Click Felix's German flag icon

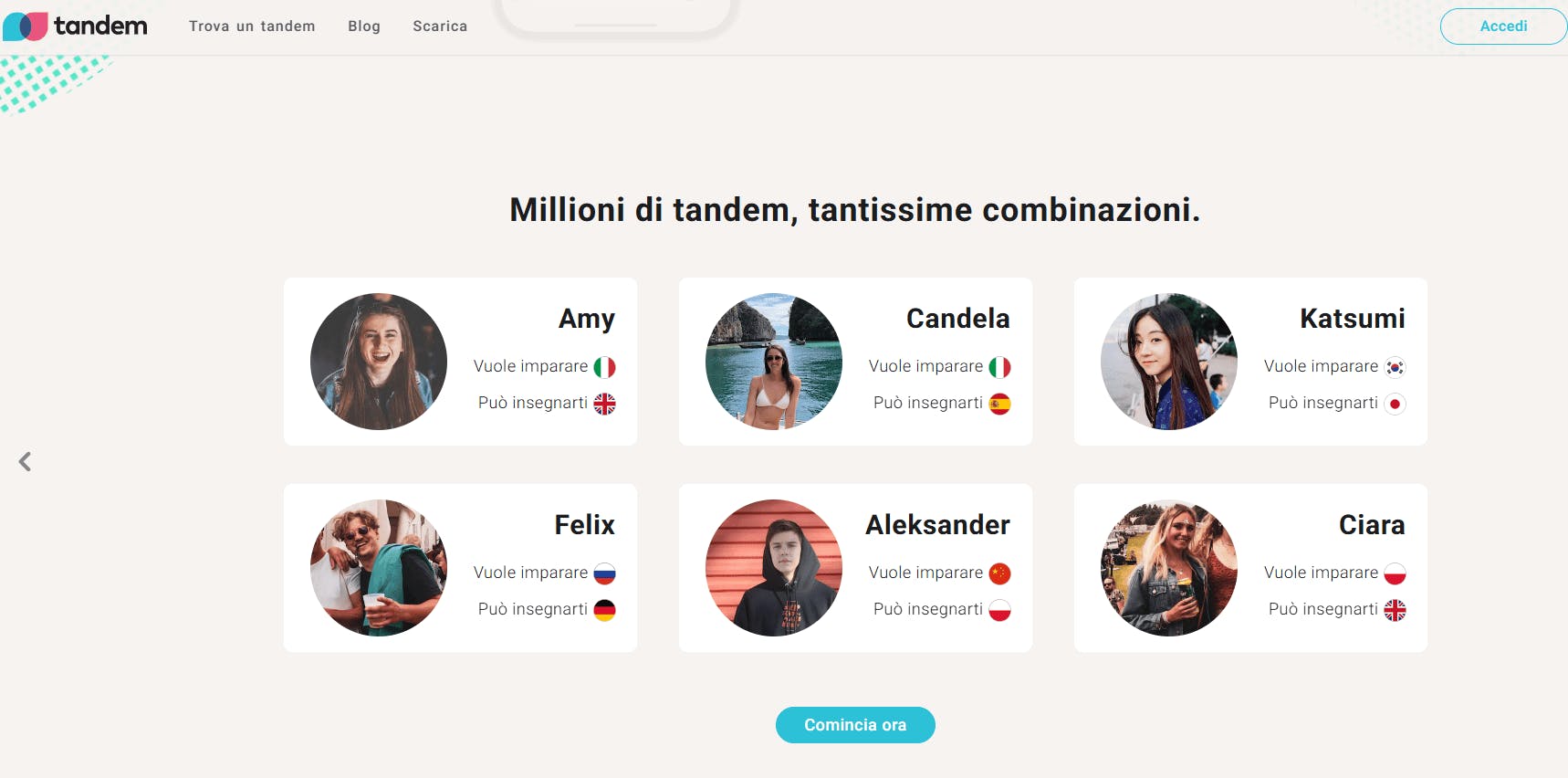click(604, 610)
